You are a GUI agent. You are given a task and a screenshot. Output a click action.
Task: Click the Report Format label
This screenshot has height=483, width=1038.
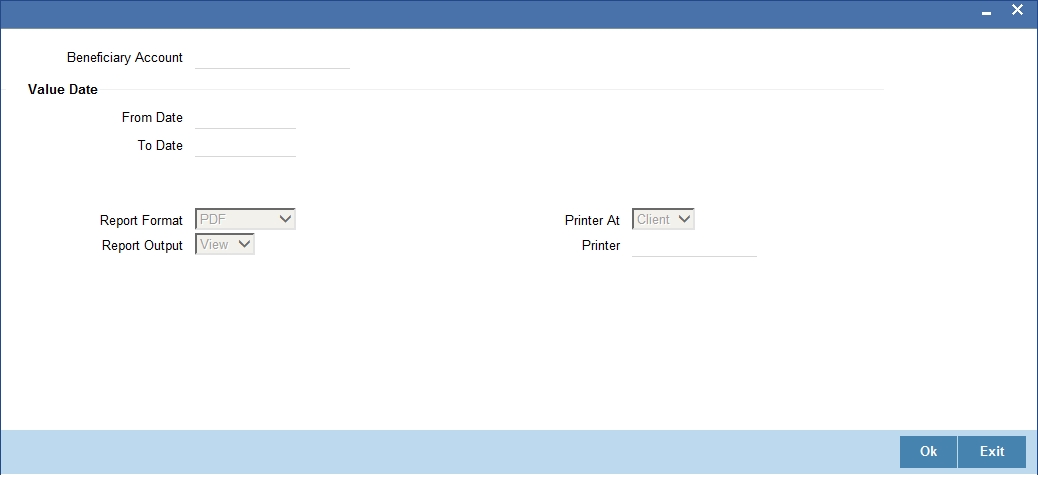(x=141, y=220)
